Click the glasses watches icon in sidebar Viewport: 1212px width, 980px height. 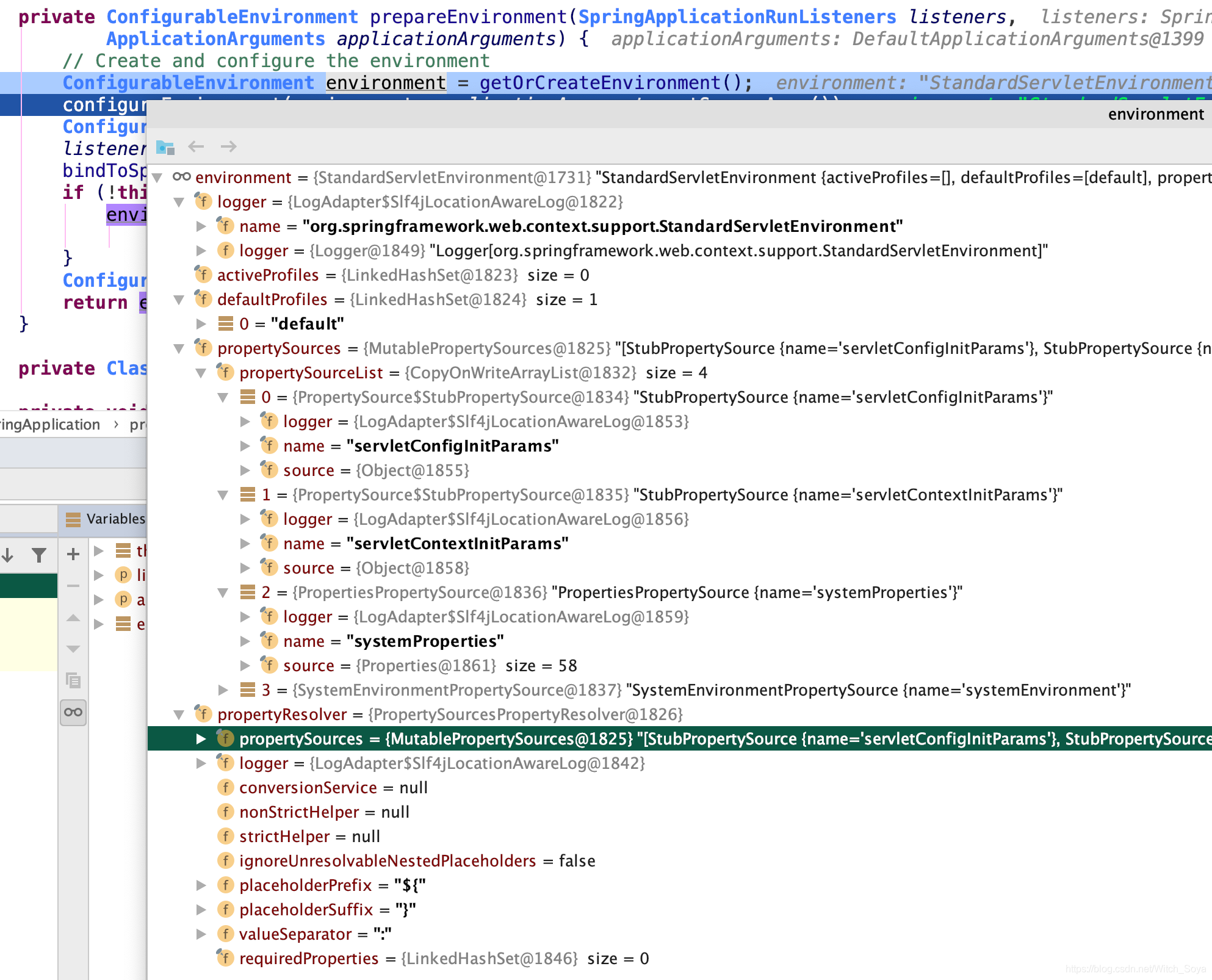[73, 712]
